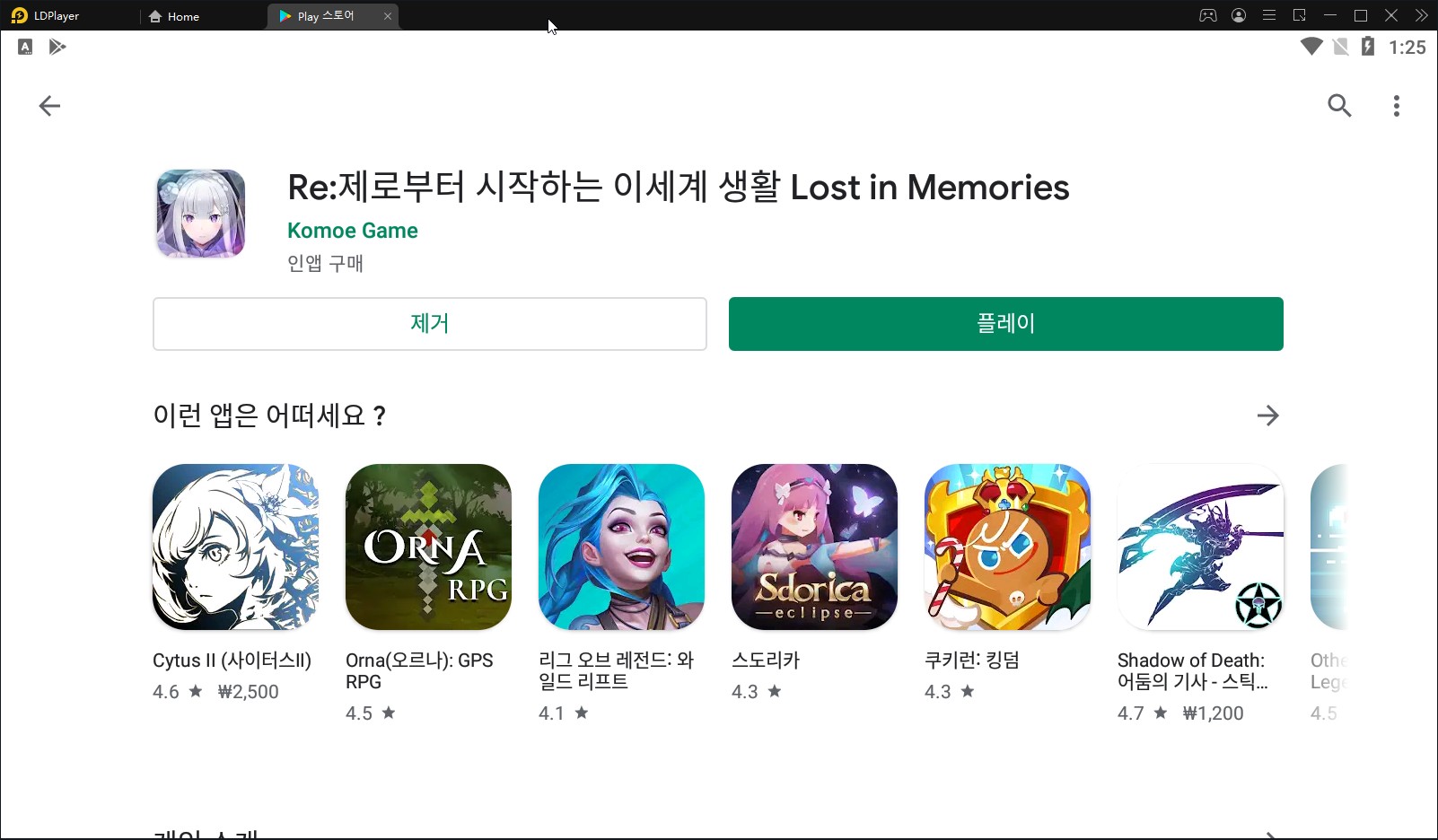This screenshot has width=1438, height=840.
Task: Open Sdorica eclipse app icon
Action: point(814,547)
